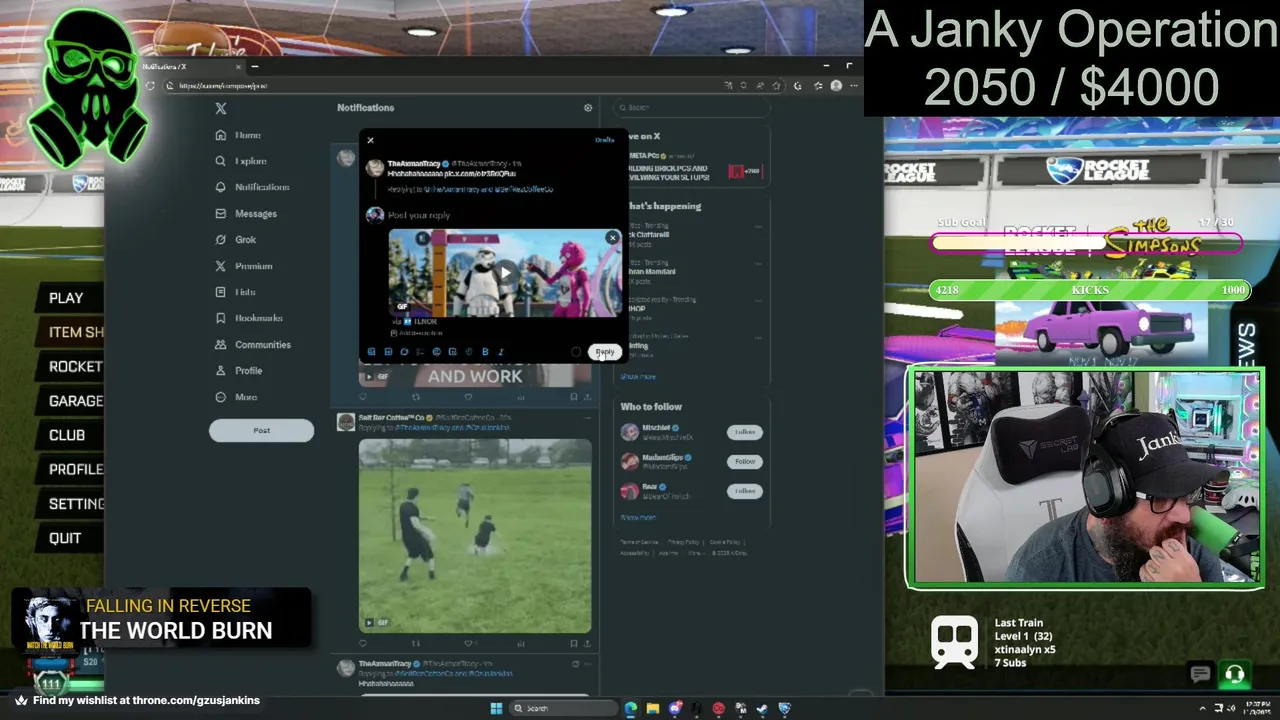Select QUIT in Rocket League menu
Image resolution: width=1280 pixels, height=720 pixels.
coord(65,538)
